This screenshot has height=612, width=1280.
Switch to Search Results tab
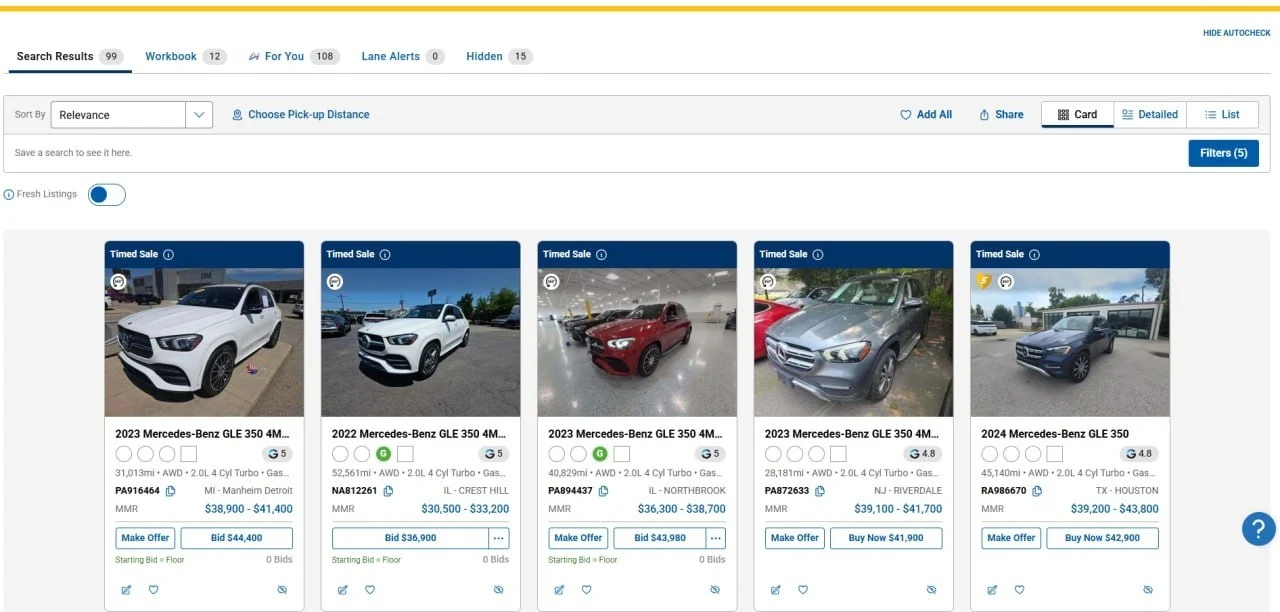69,57
